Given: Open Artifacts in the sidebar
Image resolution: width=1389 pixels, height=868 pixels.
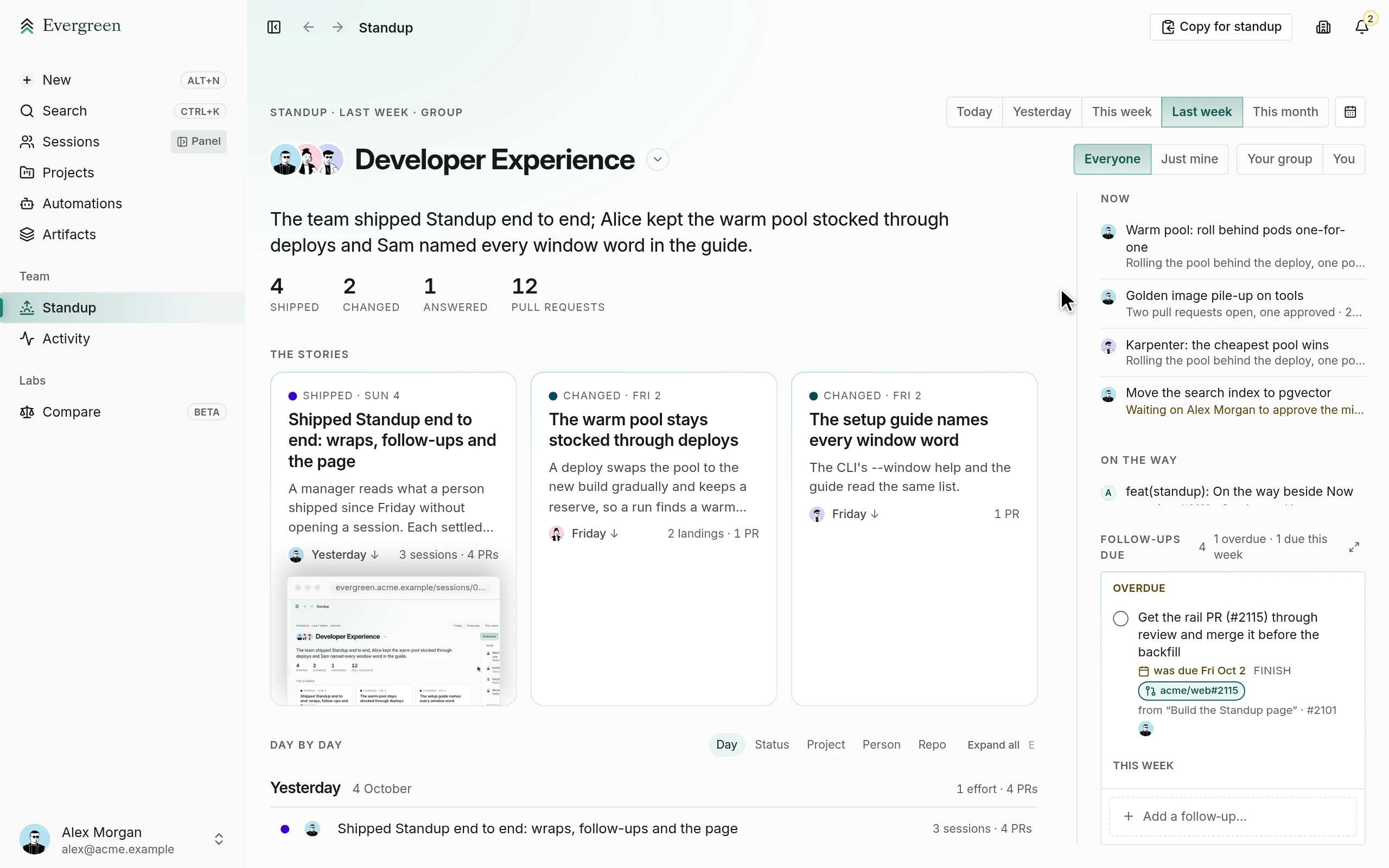Looking at the screenshot, I should click(123, 235).
